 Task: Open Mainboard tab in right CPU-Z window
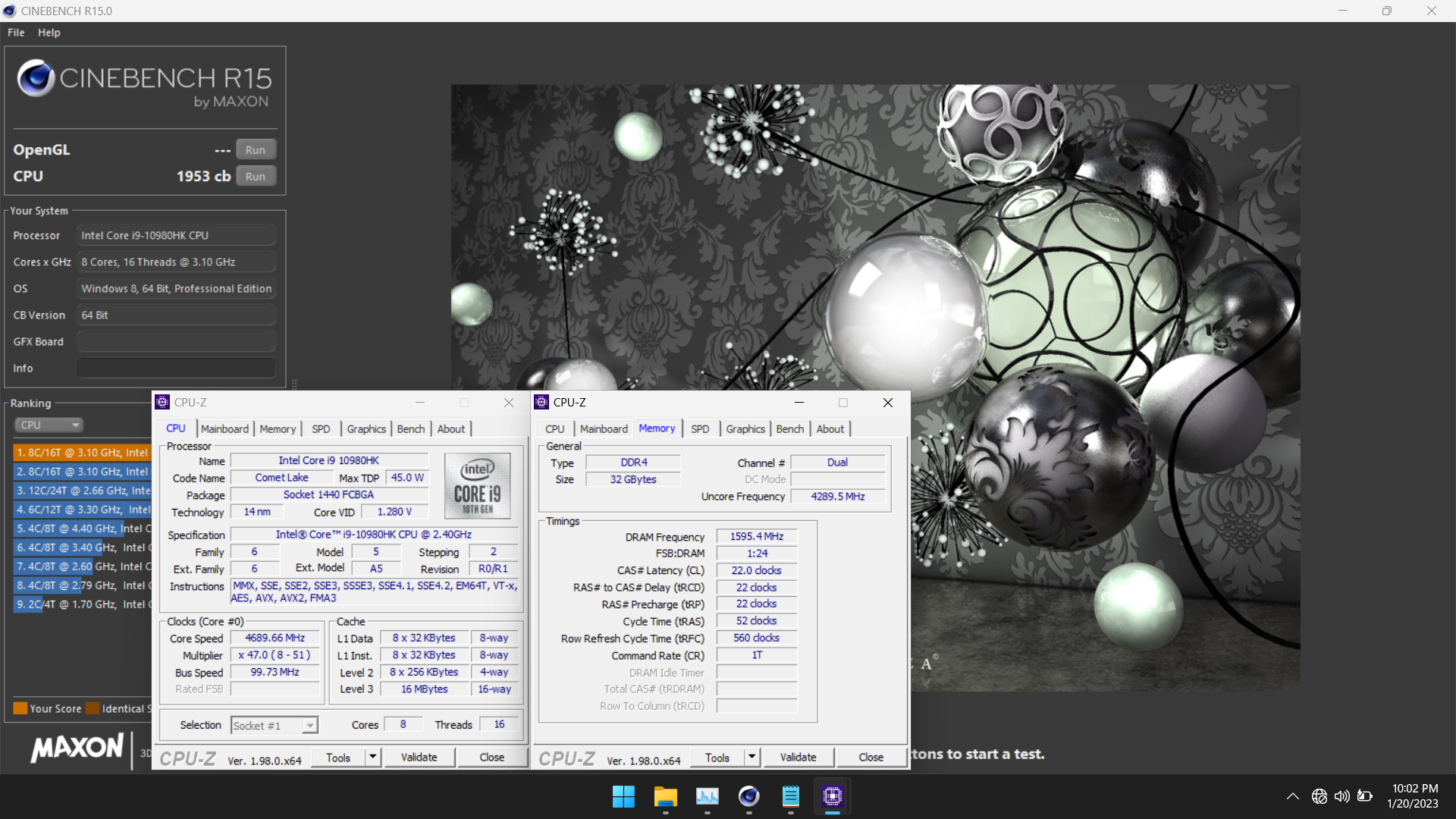tap(604, 428)
